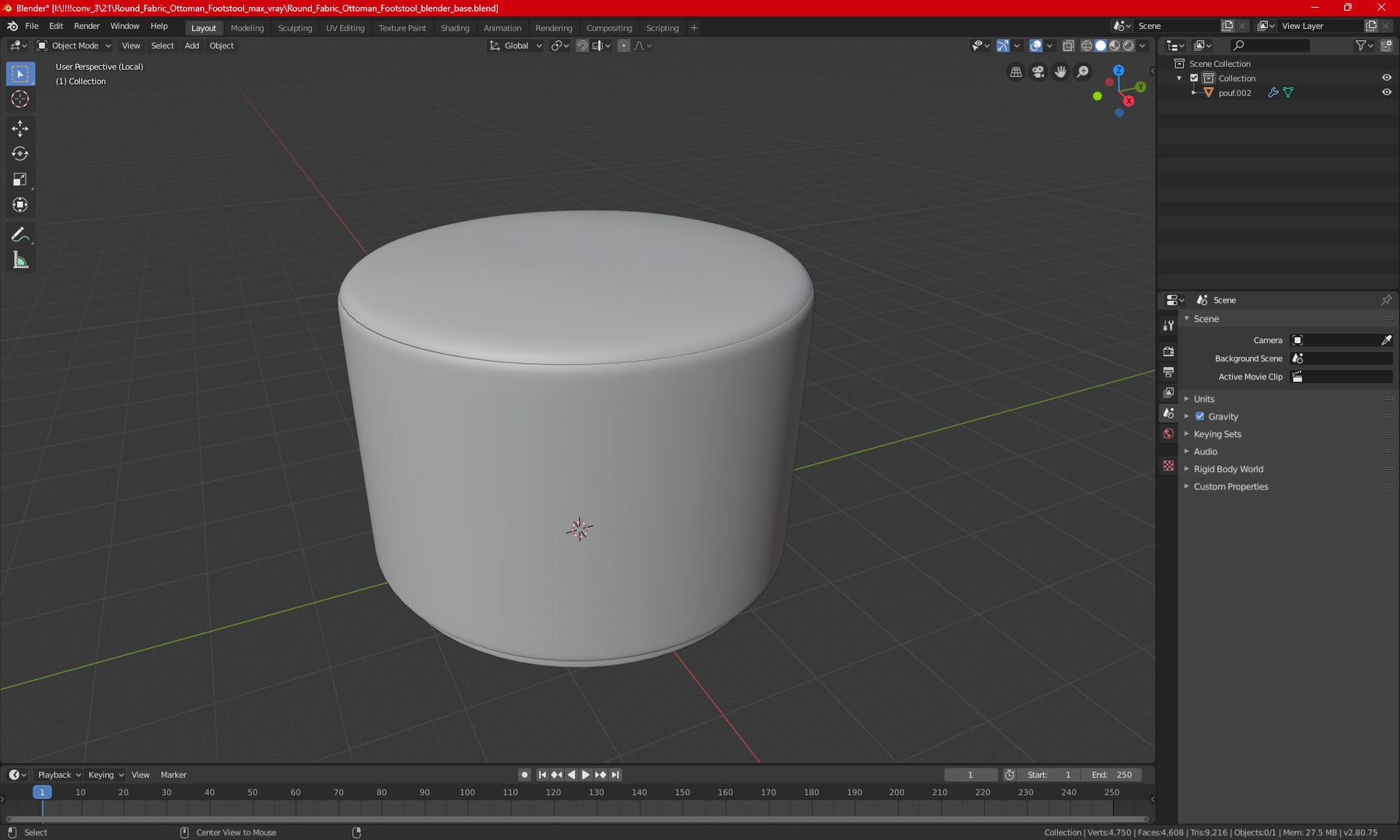Choose the Measure ruler tool
Image resolution: width=1400 pixels, height=840 pixels.
click(20, 261)
